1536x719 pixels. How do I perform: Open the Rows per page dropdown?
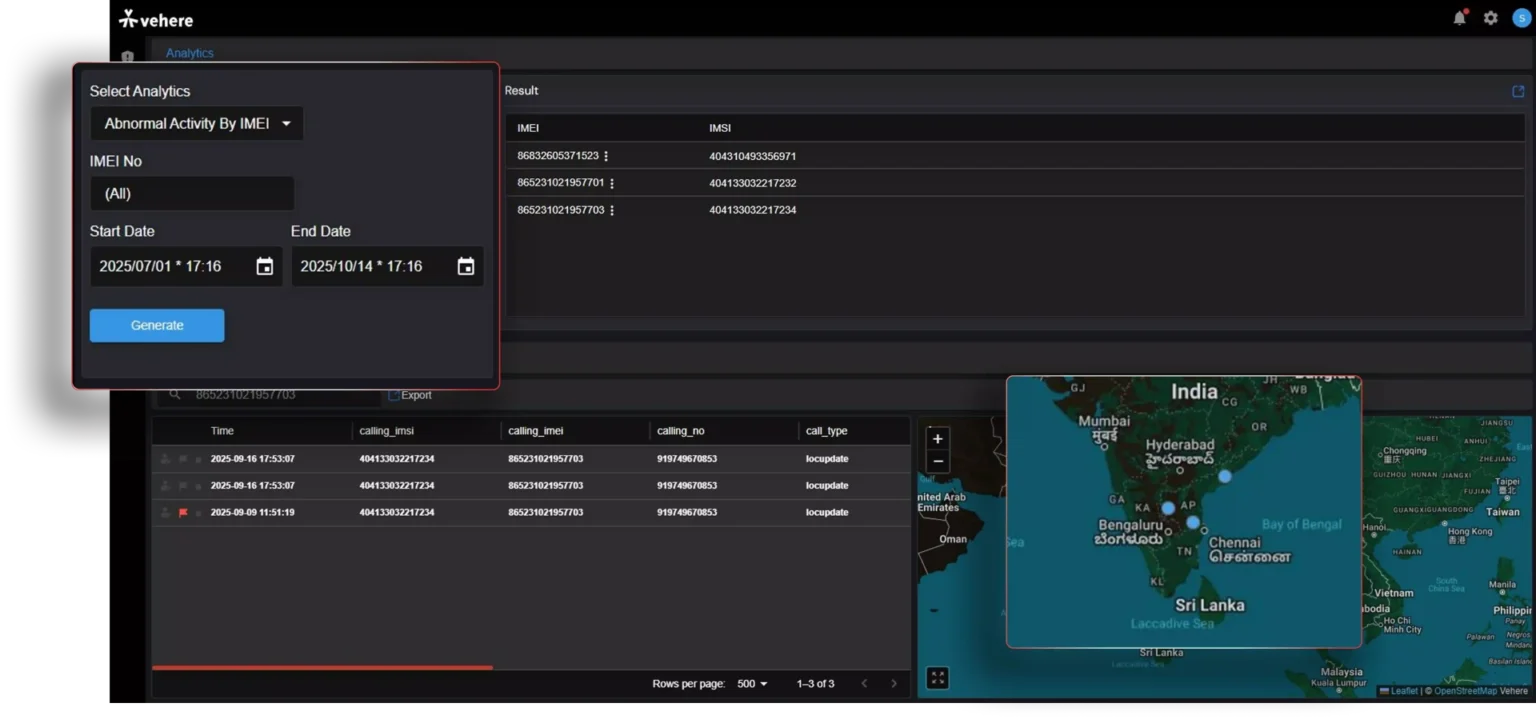point(752,684)
